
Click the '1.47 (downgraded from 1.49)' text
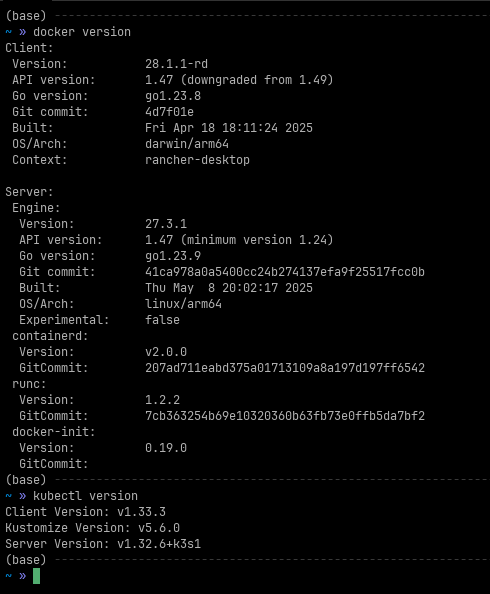[239, 80]
